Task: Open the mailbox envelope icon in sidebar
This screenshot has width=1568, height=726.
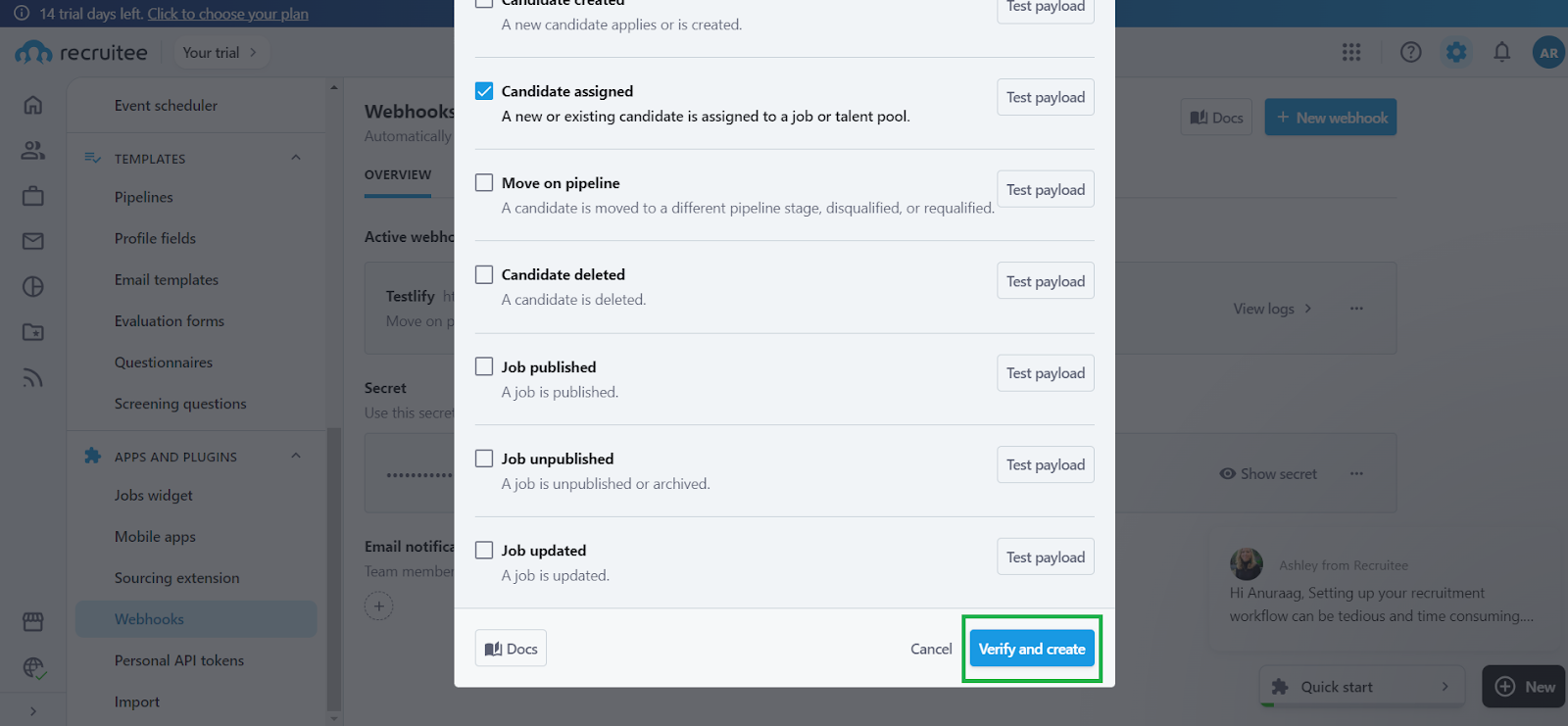Action: click(x=33, y=241)
